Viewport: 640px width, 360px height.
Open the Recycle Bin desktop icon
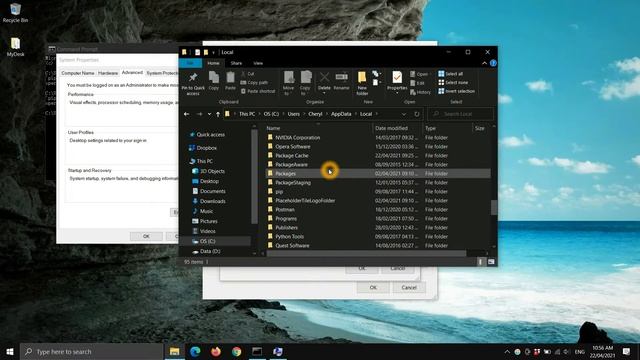coord(15,12)
